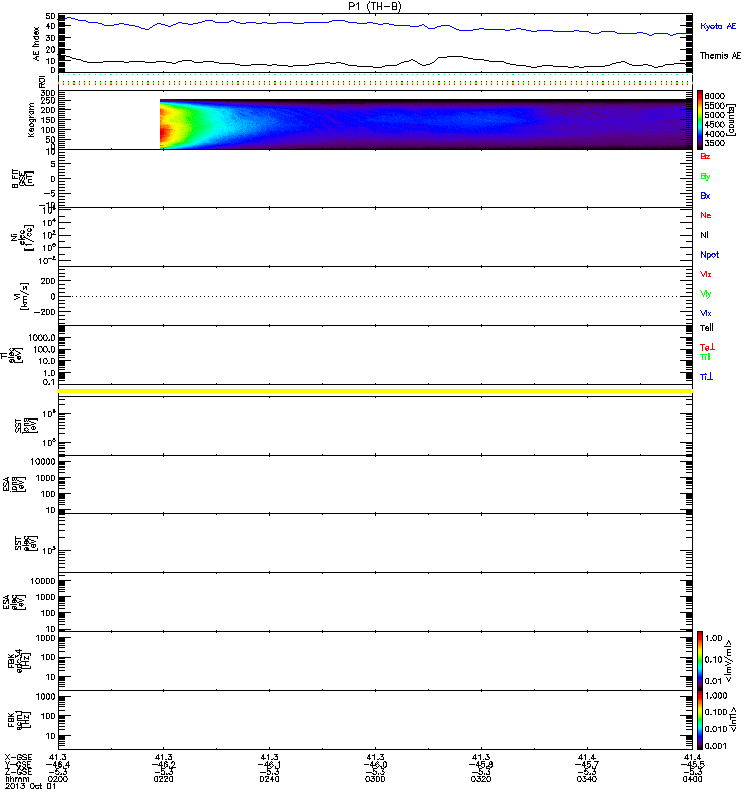The width and height of the screenshot is (750, 800).
Task: Click the Keogram axis title
Action: (x=31, y=120)
